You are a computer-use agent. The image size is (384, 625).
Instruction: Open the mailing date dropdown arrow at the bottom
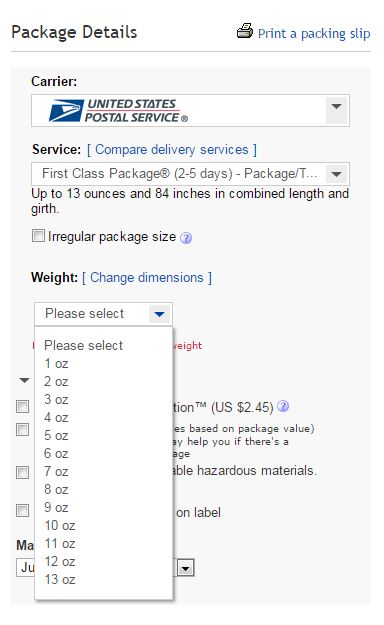click(185, 568)
